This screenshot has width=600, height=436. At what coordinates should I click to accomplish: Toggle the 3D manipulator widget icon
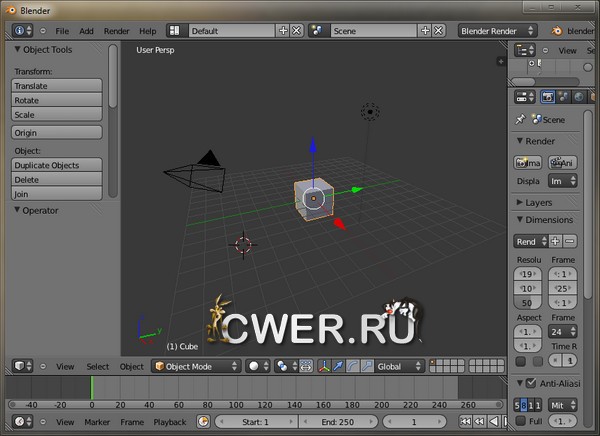pos(323,367)
